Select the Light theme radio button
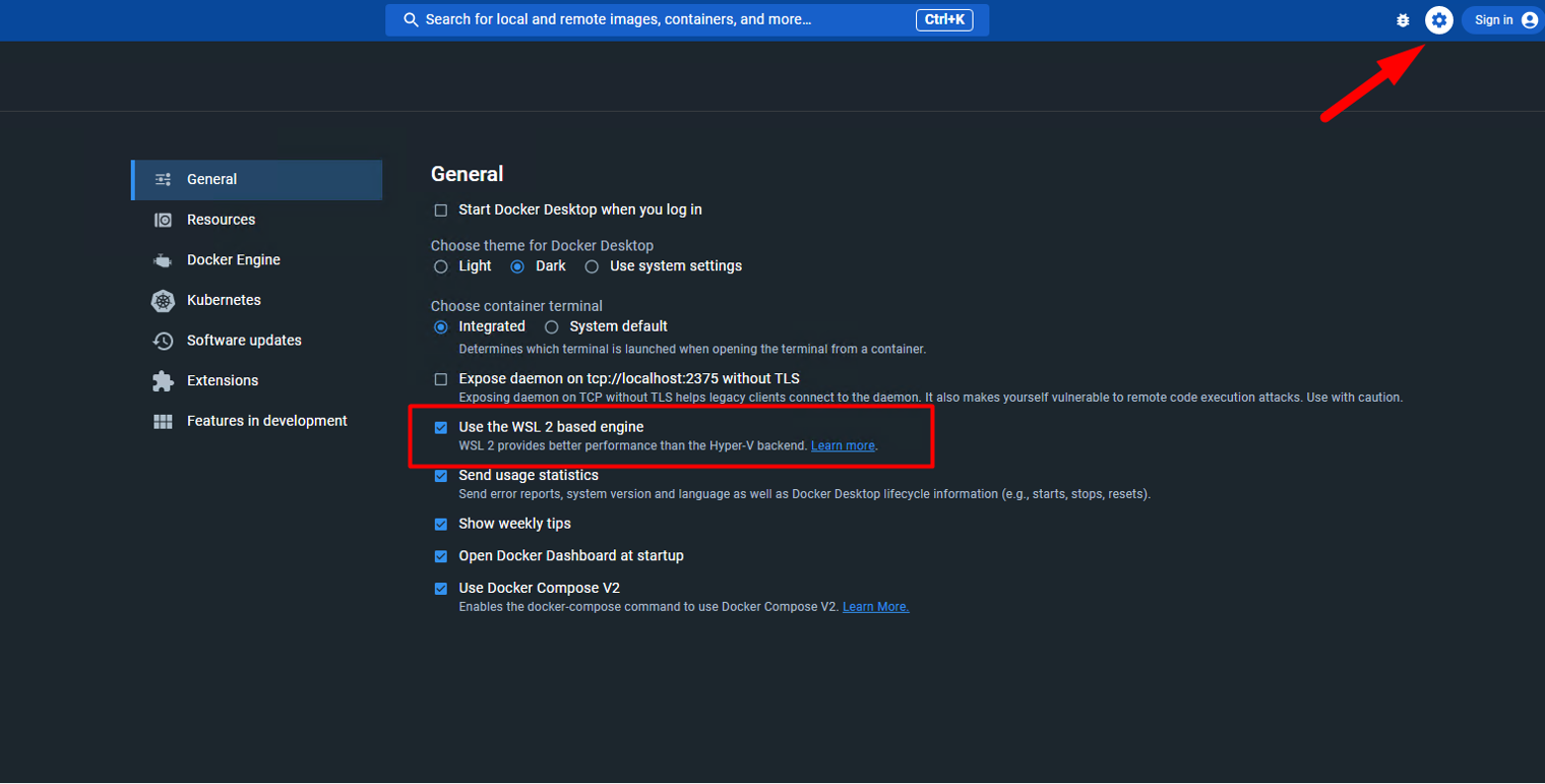Image resolution: width=1545 pixels, height=784 pixels. point(441,266)
